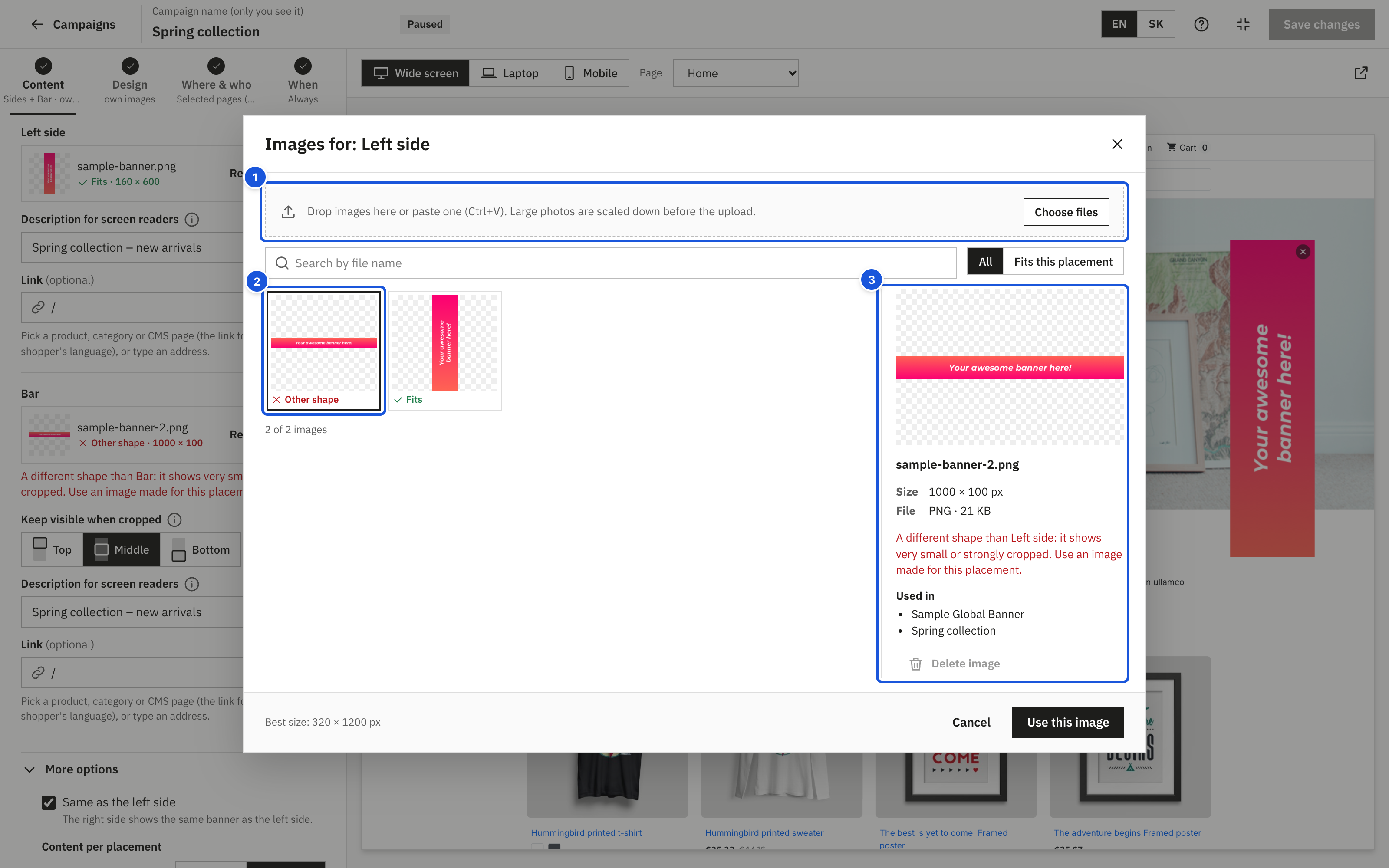
Task: Open preview in new window icon
Action: click(x=1361, y=73)
